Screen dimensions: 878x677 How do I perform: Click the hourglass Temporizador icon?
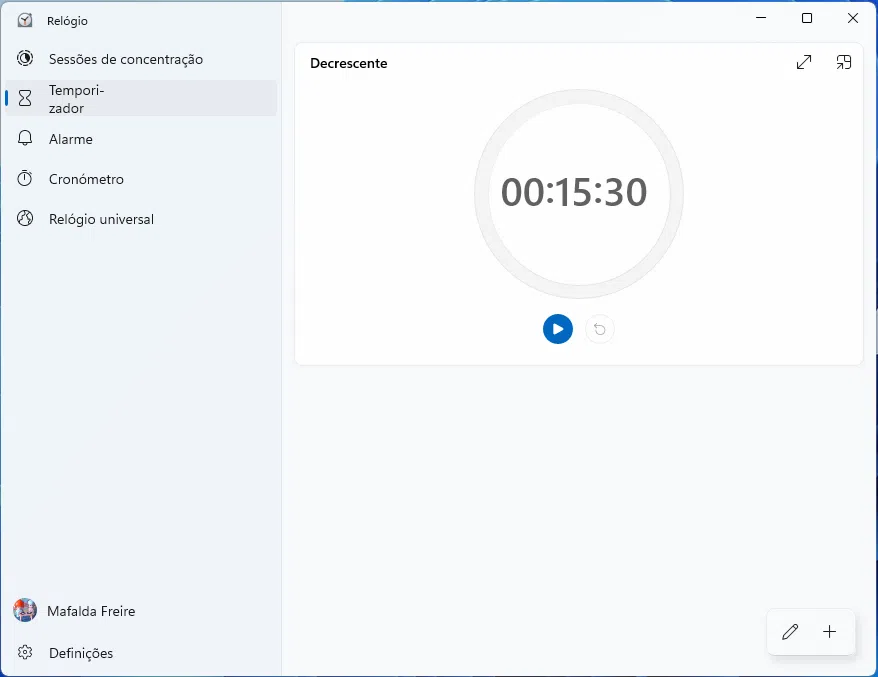pyautogui.click(x=25, y=99)
